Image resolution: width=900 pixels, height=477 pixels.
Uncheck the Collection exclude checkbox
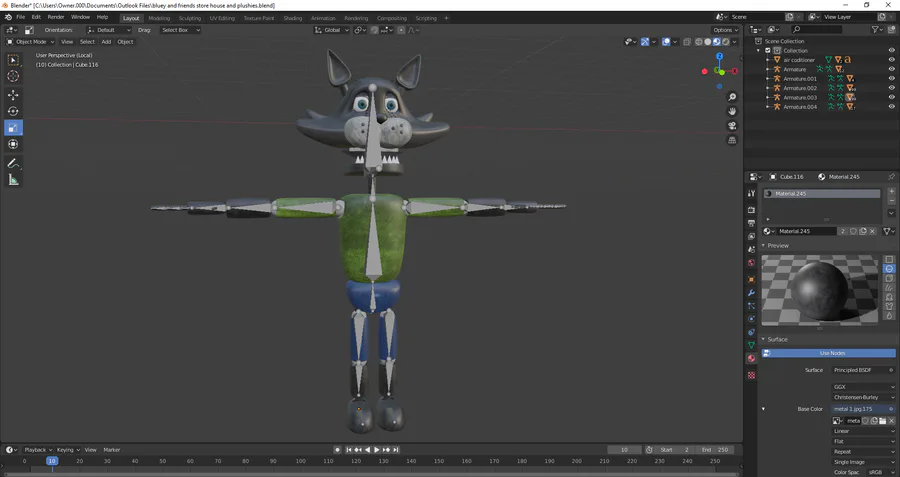click(x=767, y=51)
